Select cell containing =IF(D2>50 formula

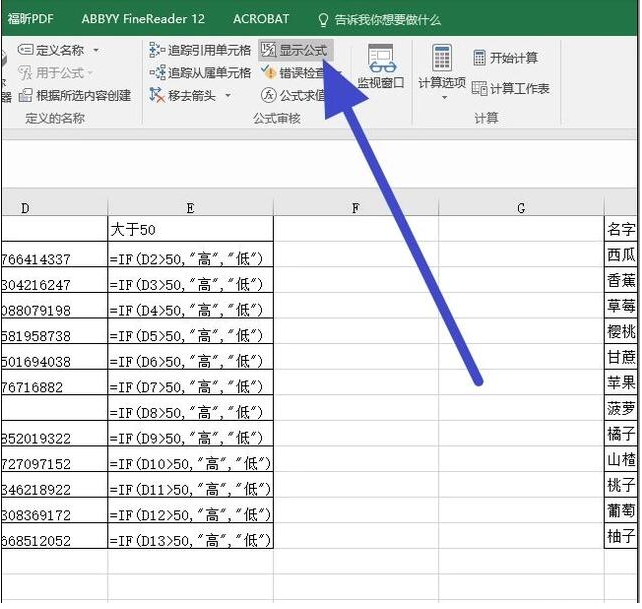[x=190, y=259]
